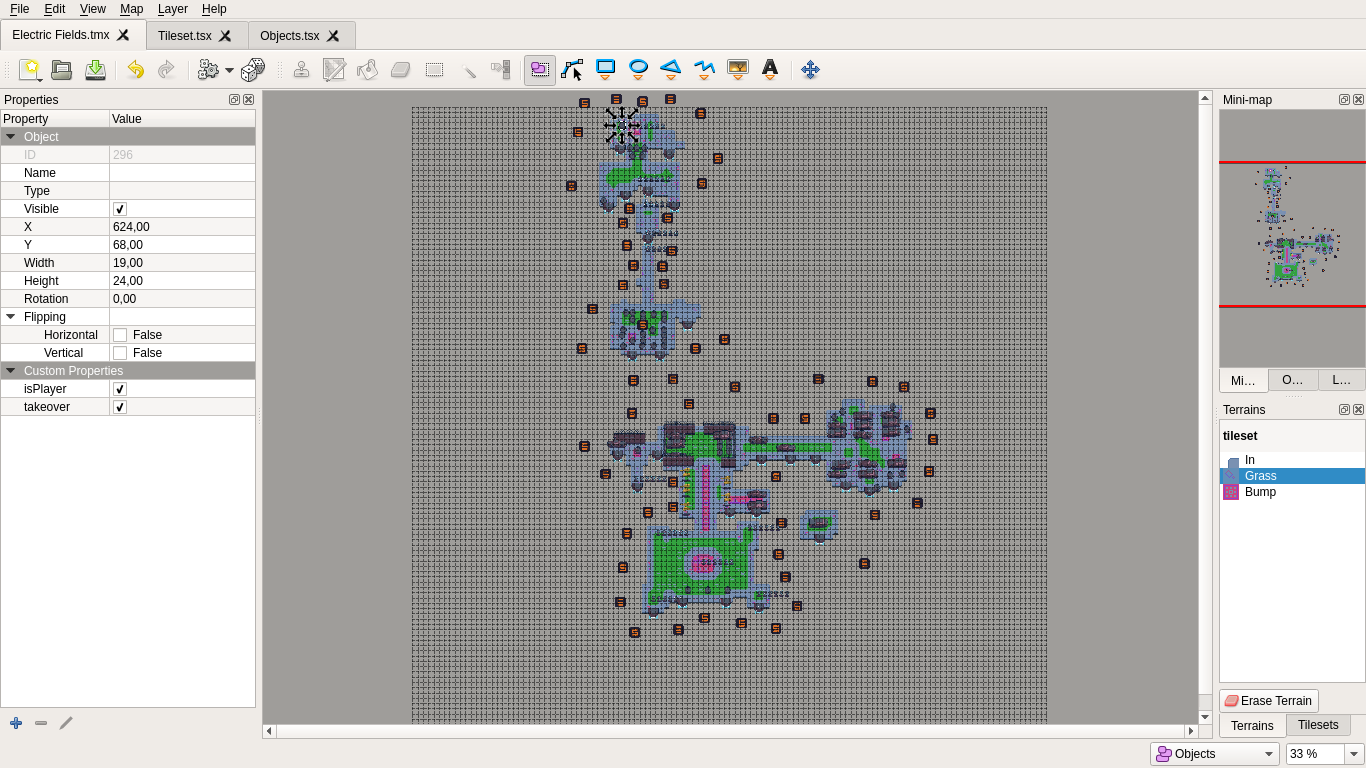Viewport: 1366px width, 768px height.
Task: Select the Bump terrain
Action: point(1292,492)
